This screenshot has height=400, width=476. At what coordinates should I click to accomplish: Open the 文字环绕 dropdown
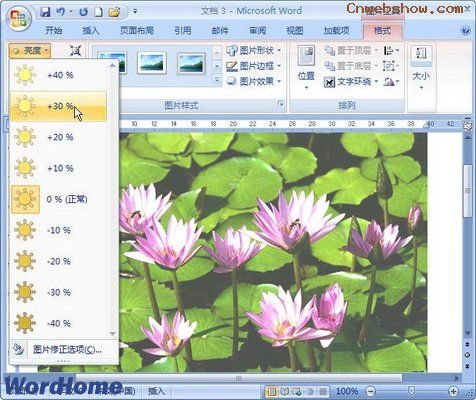[x=351, y=81]
